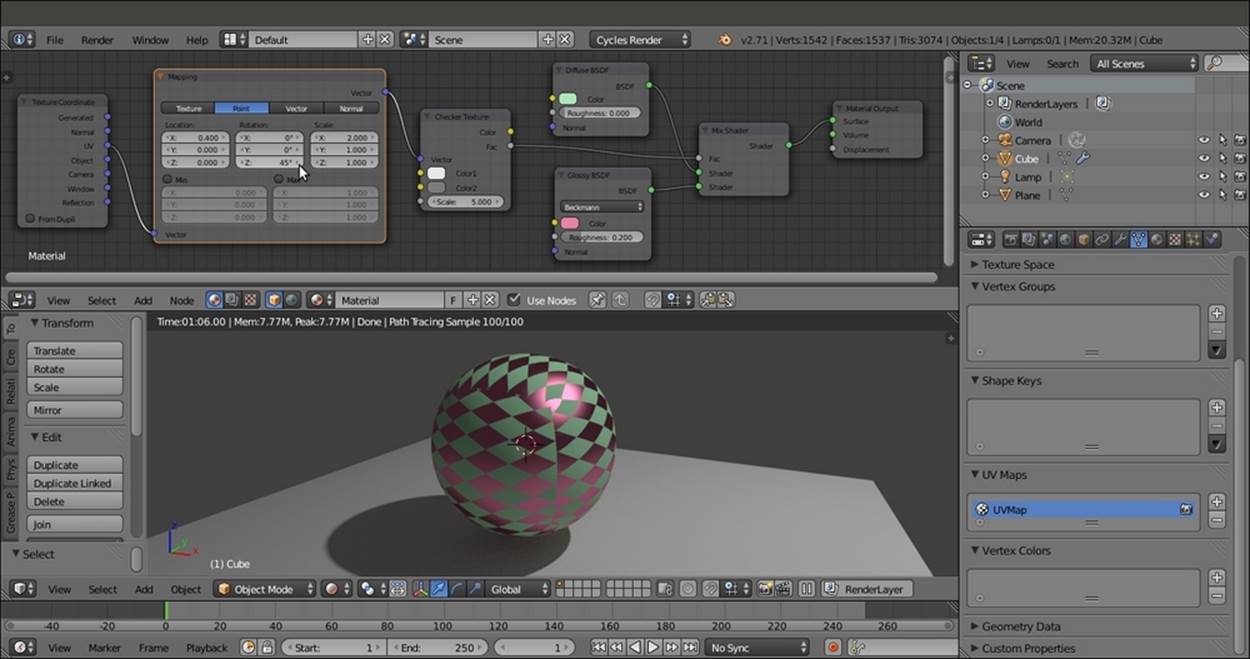Image resolution: width=1250 pixels, height=659 pixels.
Task: Click the pink Glossy BSDF color swatch
Action: tap(569, 223)
